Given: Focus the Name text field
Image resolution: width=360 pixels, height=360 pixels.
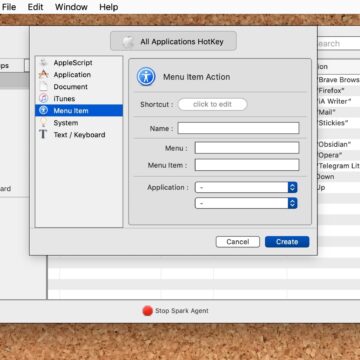Looking at the screenshot, I should 238,128.
